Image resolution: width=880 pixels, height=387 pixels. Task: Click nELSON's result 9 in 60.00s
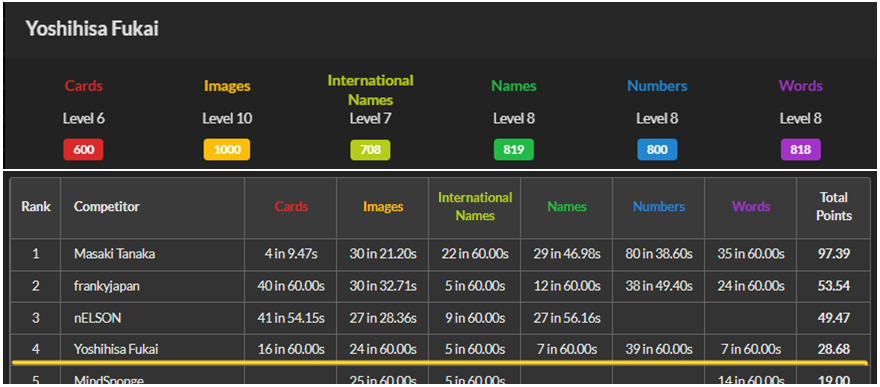[475, 318]
